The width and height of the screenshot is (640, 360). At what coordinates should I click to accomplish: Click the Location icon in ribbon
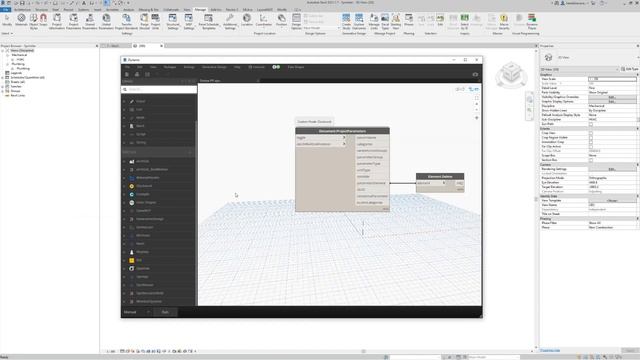tap(247, 20)
